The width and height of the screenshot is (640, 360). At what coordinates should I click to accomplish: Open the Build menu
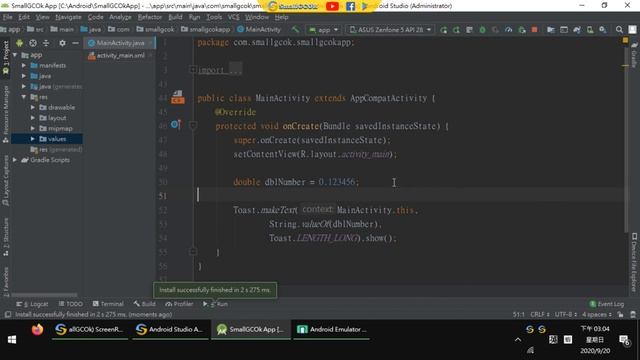click(x=175, y=17)
